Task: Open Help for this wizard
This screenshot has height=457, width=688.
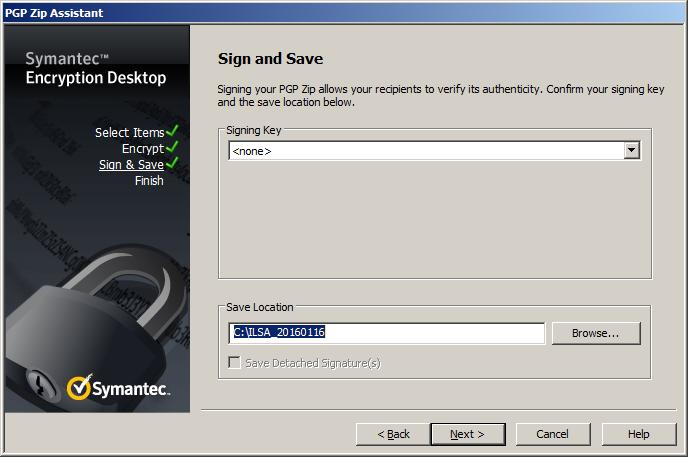Action: click(x=639, y=434)
